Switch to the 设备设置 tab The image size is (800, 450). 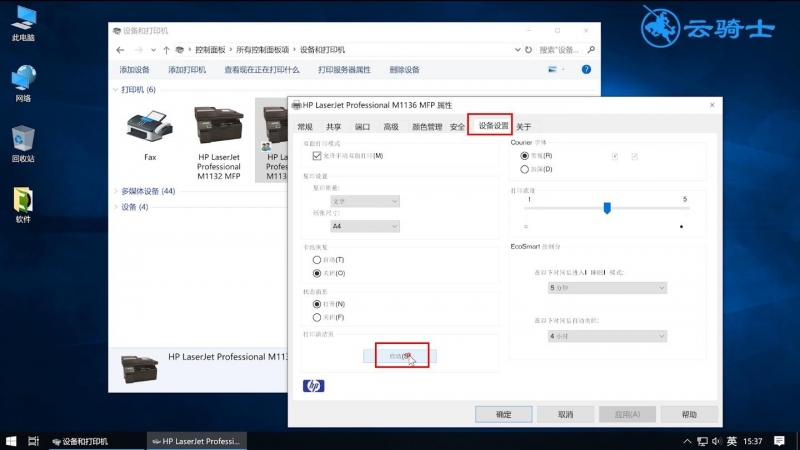pyautogui.click(x=493, y=126)
